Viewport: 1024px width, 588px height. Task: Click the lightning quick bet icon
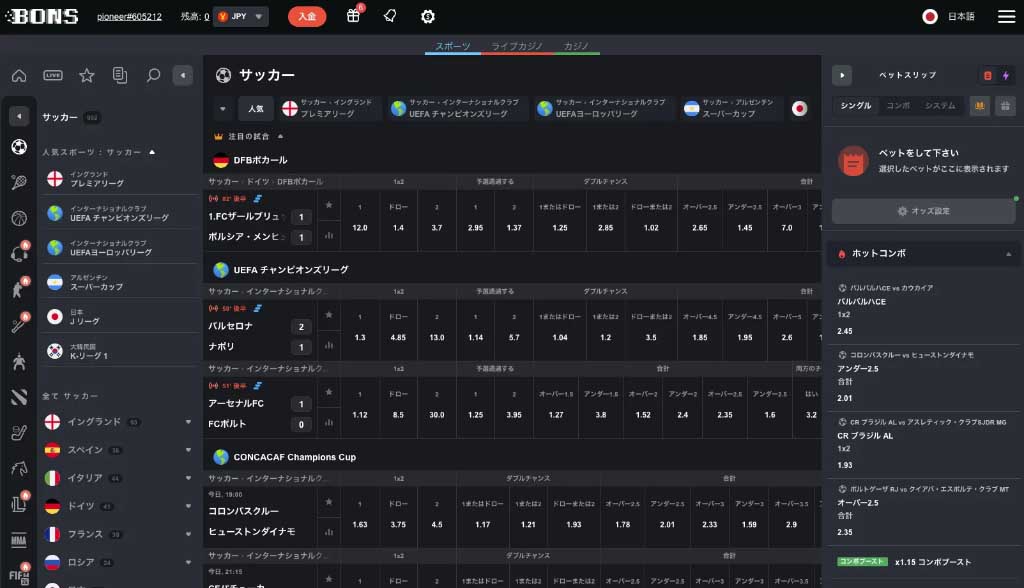pos(1006,76)
